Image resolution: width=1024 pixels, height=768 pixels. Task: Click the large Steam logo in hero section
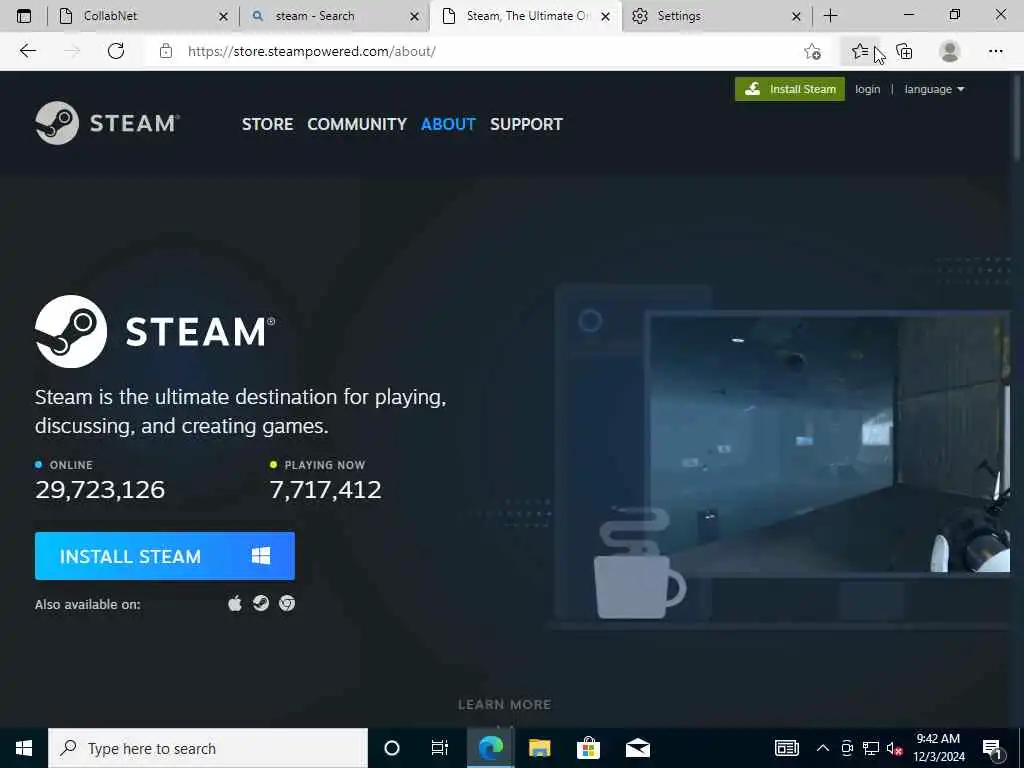[x=155, y=331]
